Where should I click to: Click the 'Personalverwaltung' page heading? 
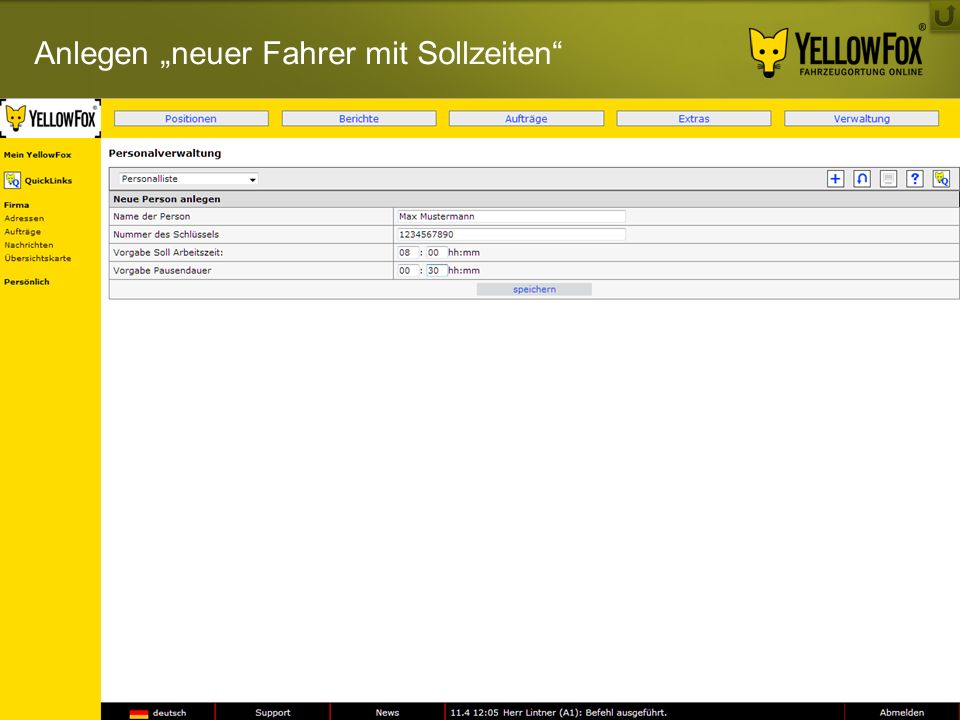tap(165, 154)
